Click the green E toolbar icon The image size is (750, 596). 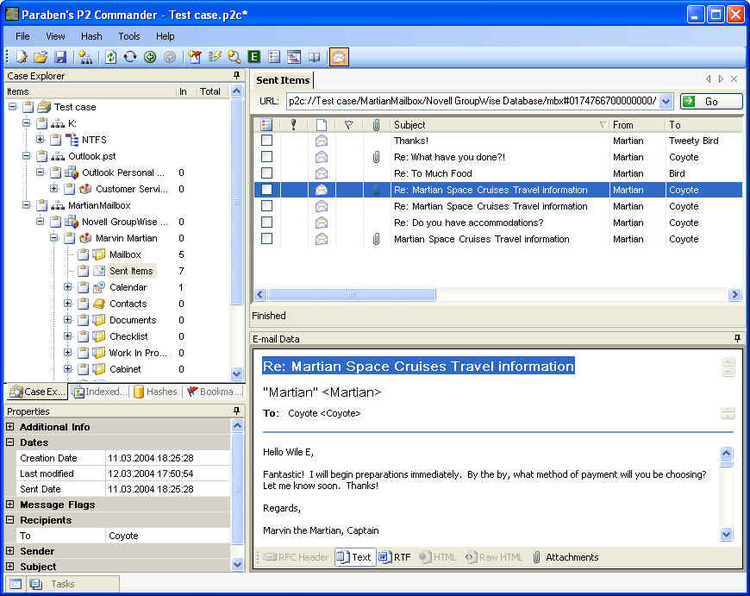254,57
